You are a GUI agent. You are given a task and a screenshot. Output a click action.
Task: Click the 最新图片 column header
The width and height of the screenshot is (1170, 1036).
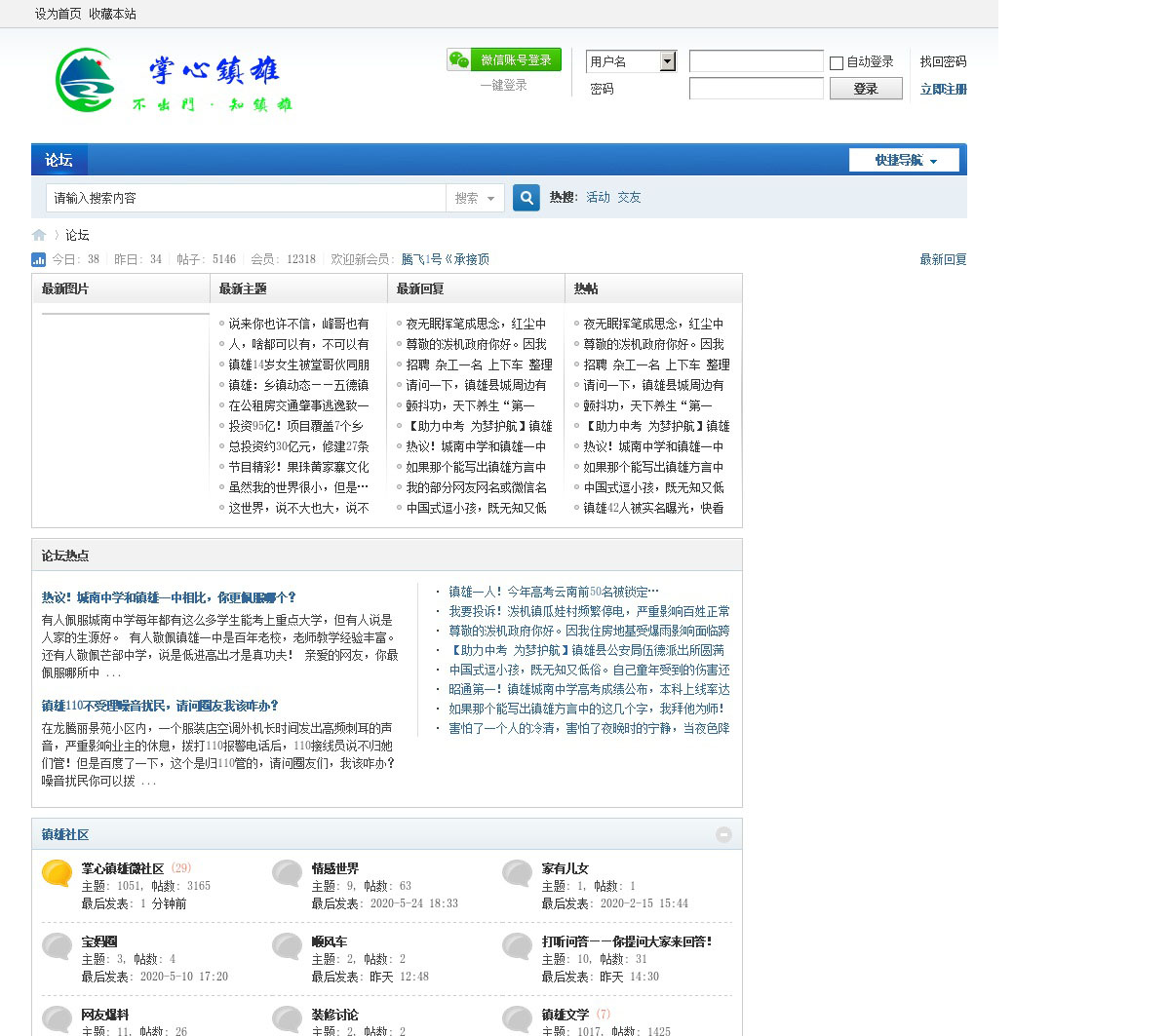[x=65, y=288]
